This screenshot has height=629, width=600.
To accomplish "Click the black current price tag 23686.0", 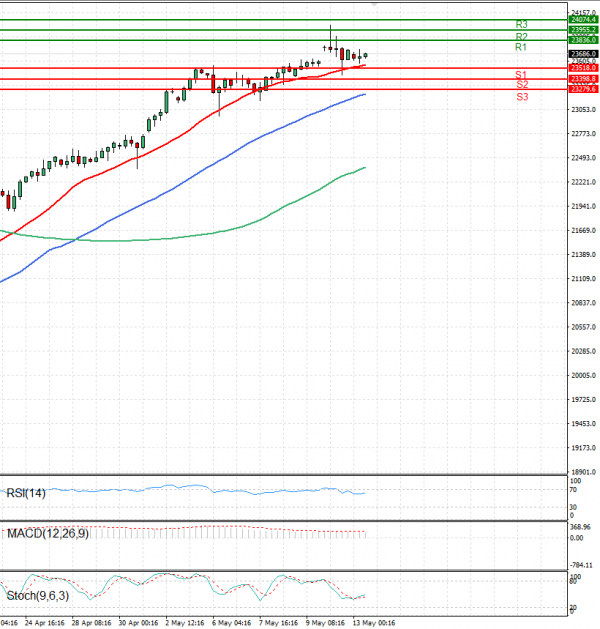I will 584,54.
